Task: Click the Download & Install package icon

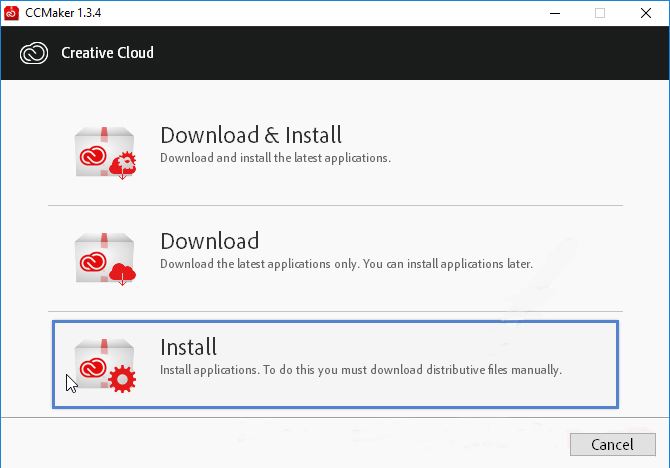Action: [x=105, y=153]
